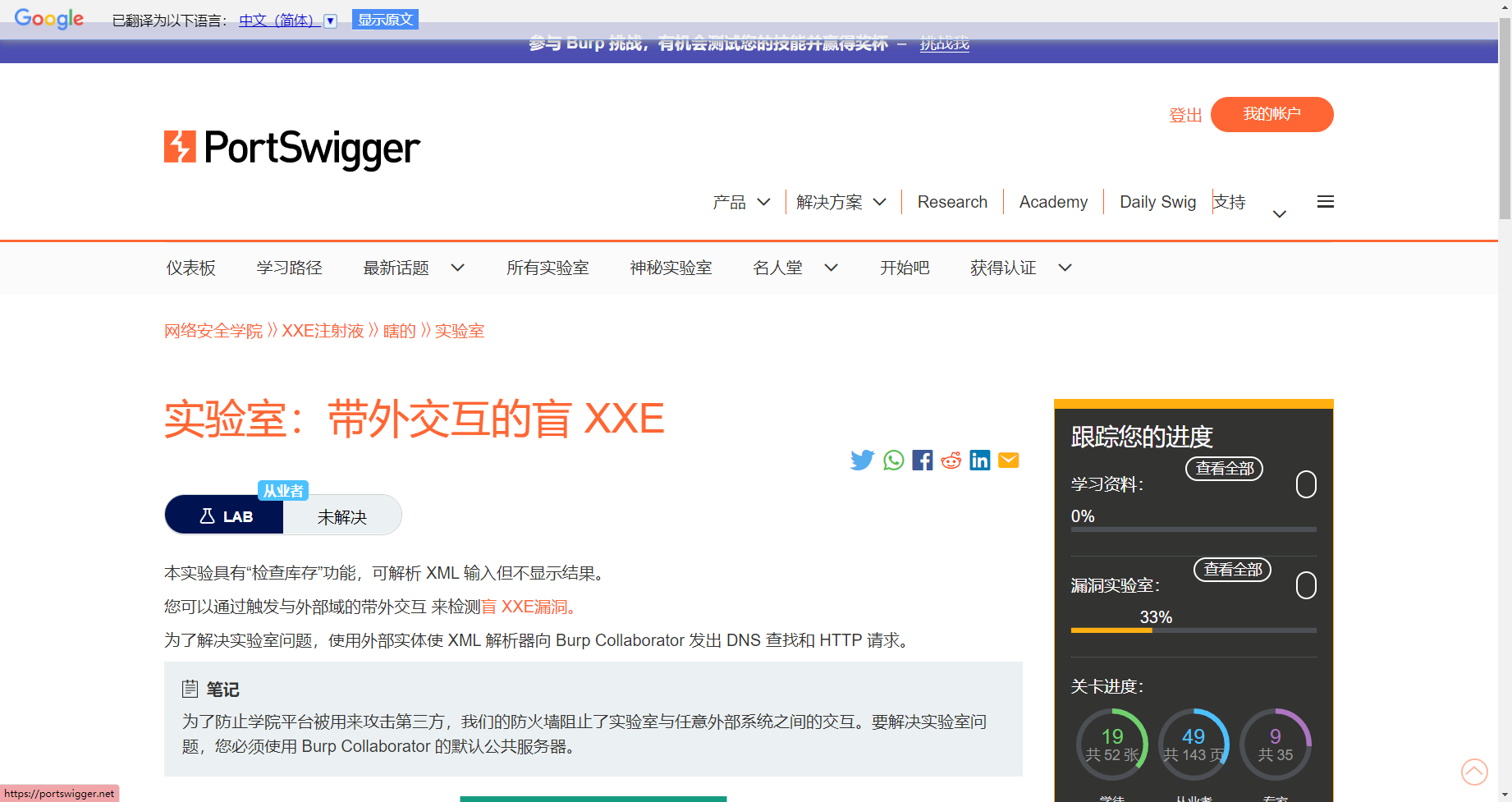The width and height of the screenshot is (1512, 802).
Task: Expand the 名人堂 dropdown
Action: [x=831, y=268]
